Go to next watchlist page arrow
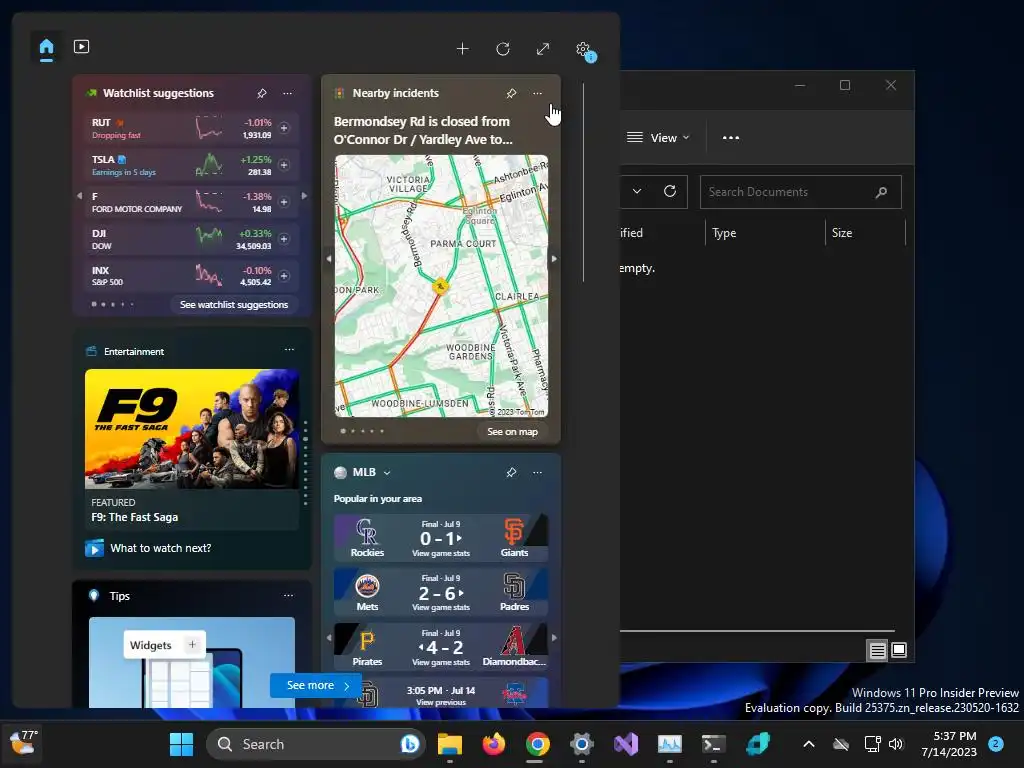Image resolution: width=1024 pixels, height=768 pixels. click(304, 196)
